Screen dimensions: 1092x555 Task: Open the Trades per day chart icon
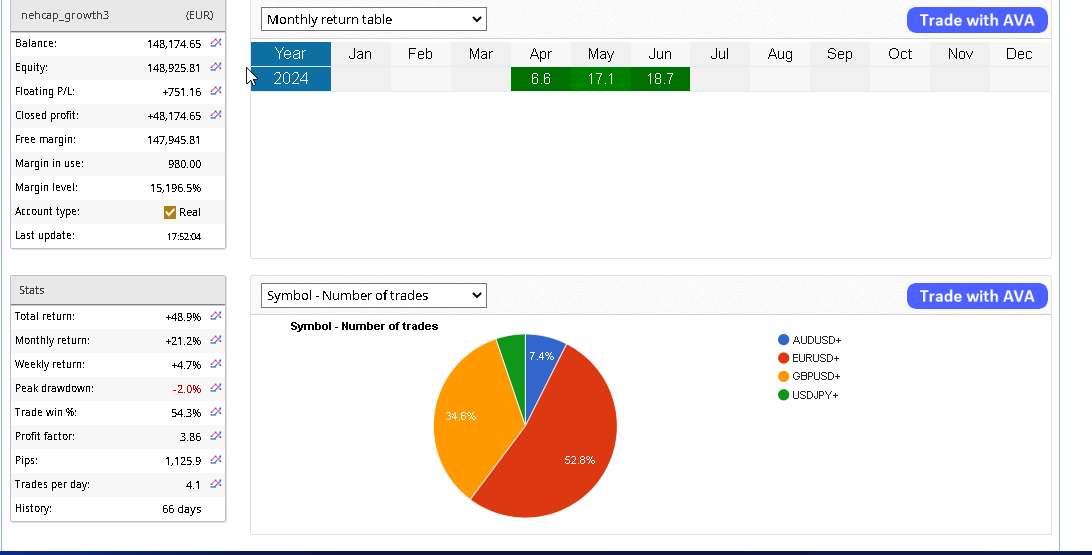pos(216,484)
